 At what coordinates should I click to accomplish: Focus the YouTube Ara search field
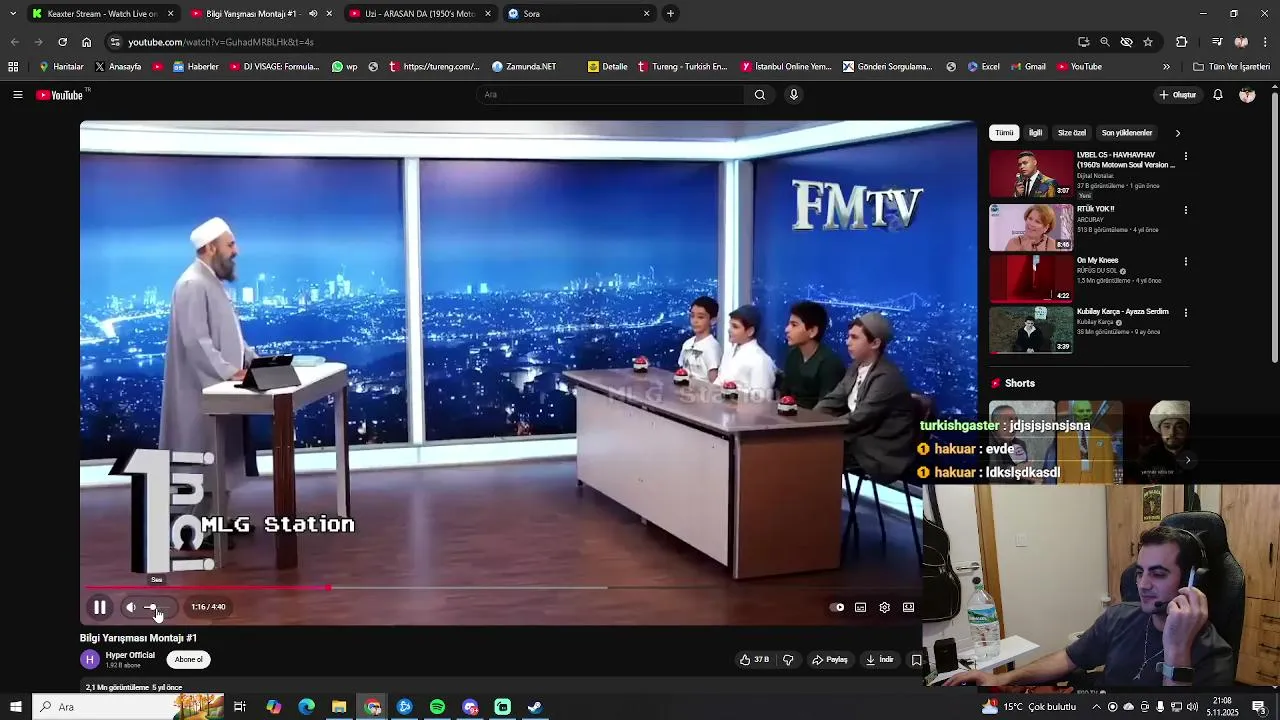coord(610,95)
